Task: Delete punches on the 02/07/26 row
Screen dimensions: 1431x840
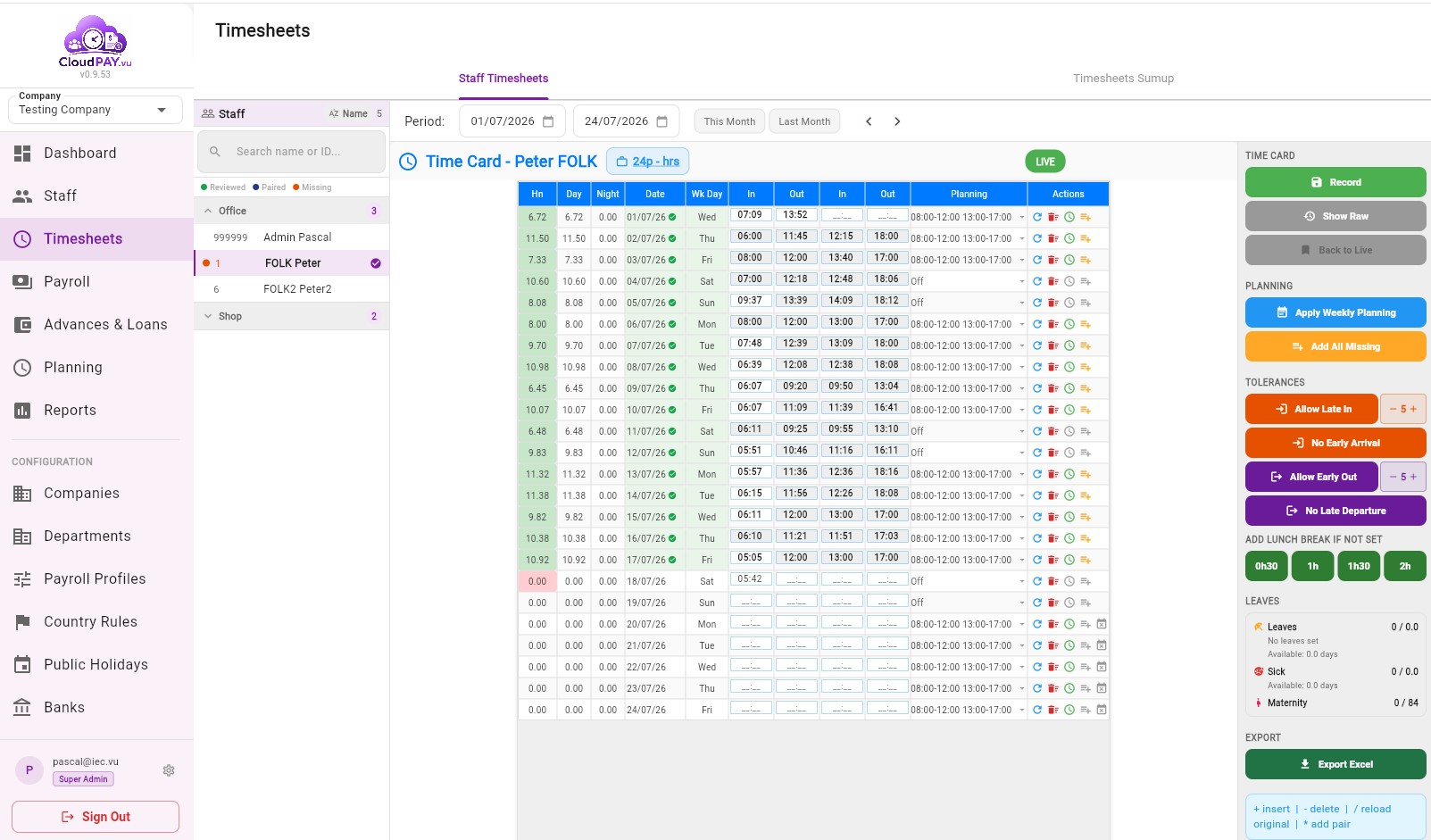Action: point(1053,238)
